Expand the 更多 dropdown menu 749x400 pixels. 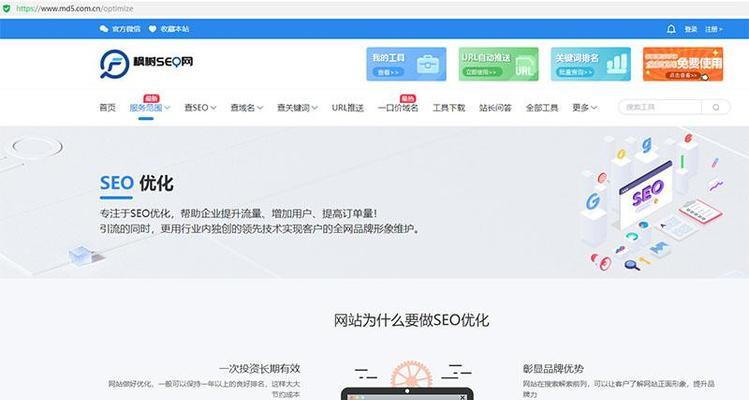(585, 108)
